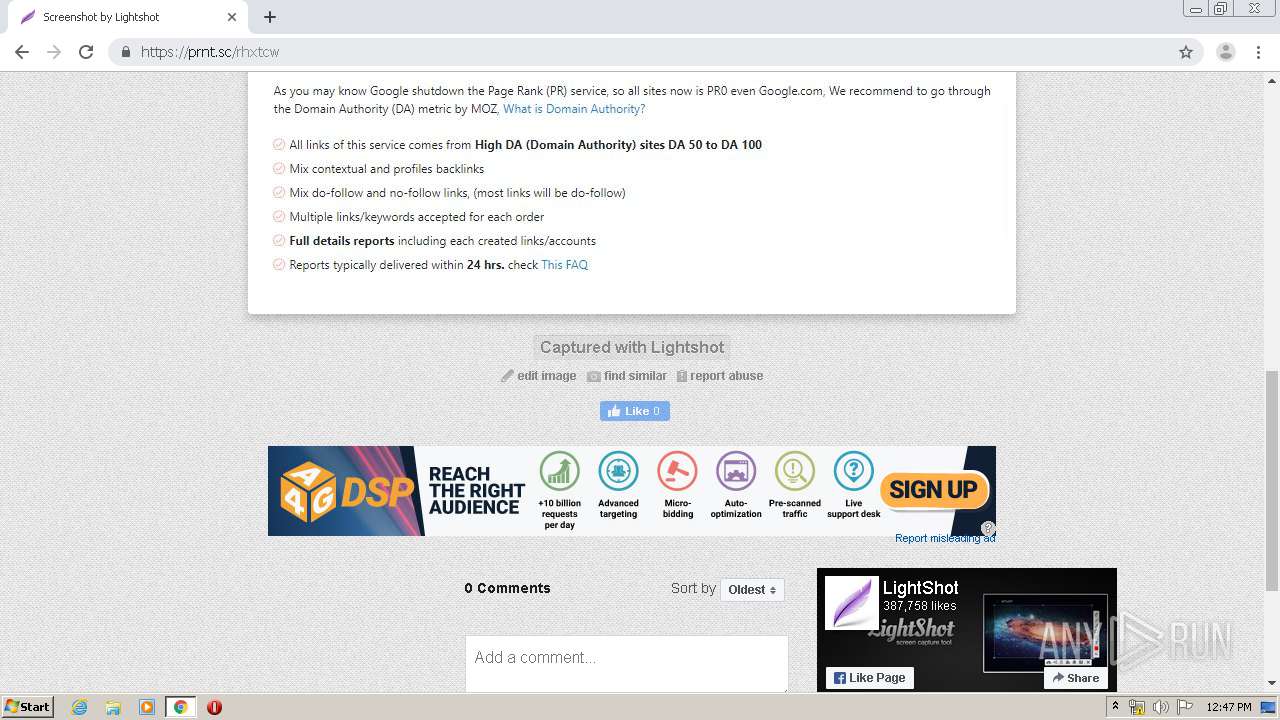Go back to the previous page
This screenshot has width=1280, height=720.
(x=22, y=52)
